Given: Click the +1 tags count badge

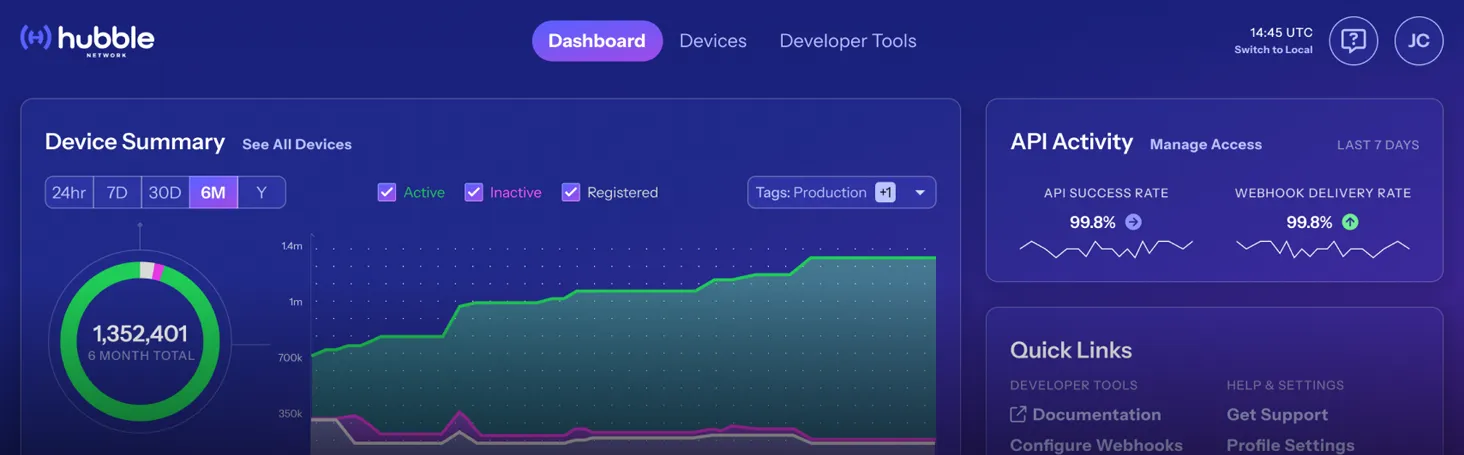Looking at the screenshot, I should (885, 192).
